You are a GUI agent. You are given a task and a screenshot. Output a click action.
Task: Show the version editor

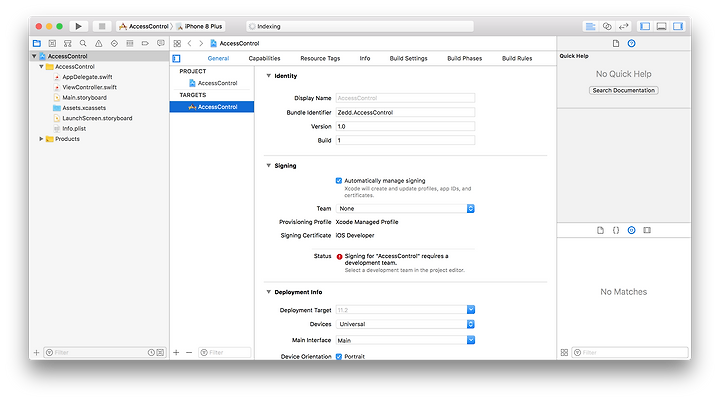tap(623, 26)
